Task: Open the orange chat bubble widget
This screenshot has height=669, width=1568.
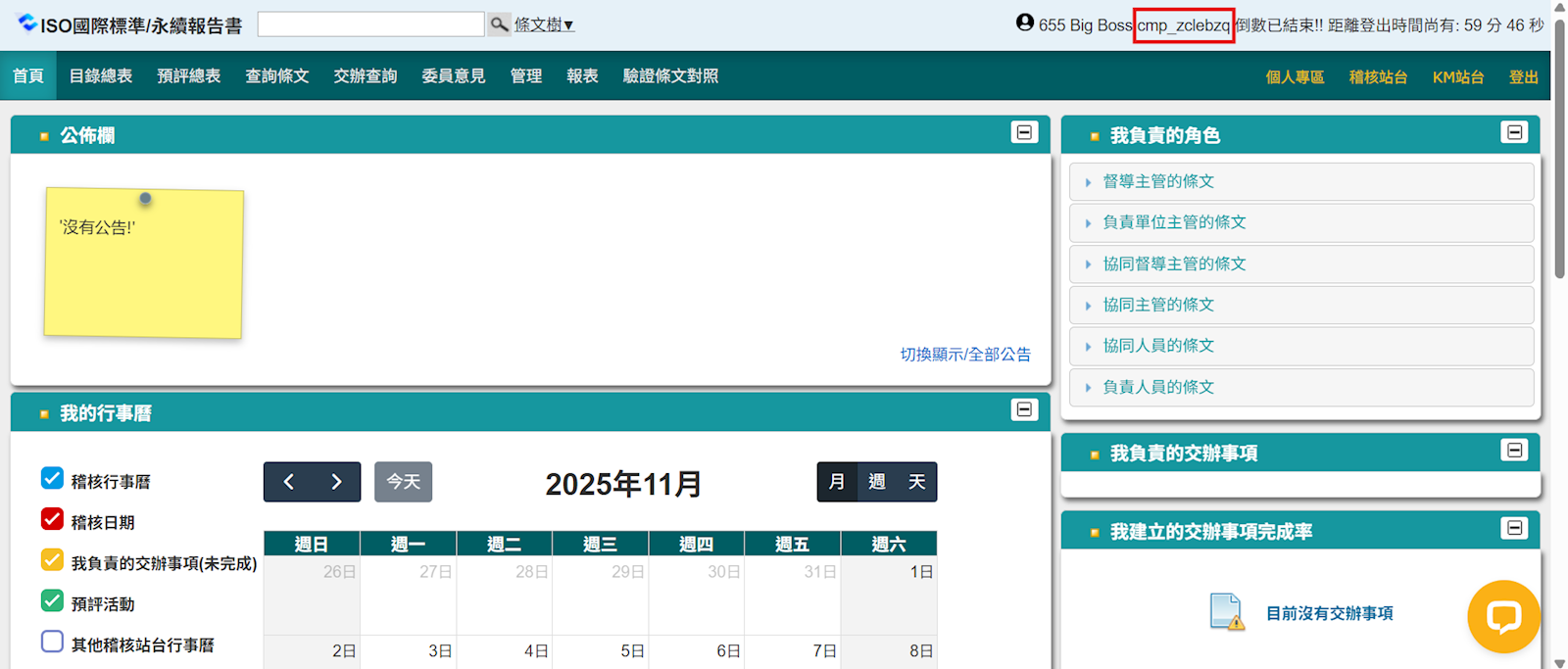Action: click(x=1502, y=616)
